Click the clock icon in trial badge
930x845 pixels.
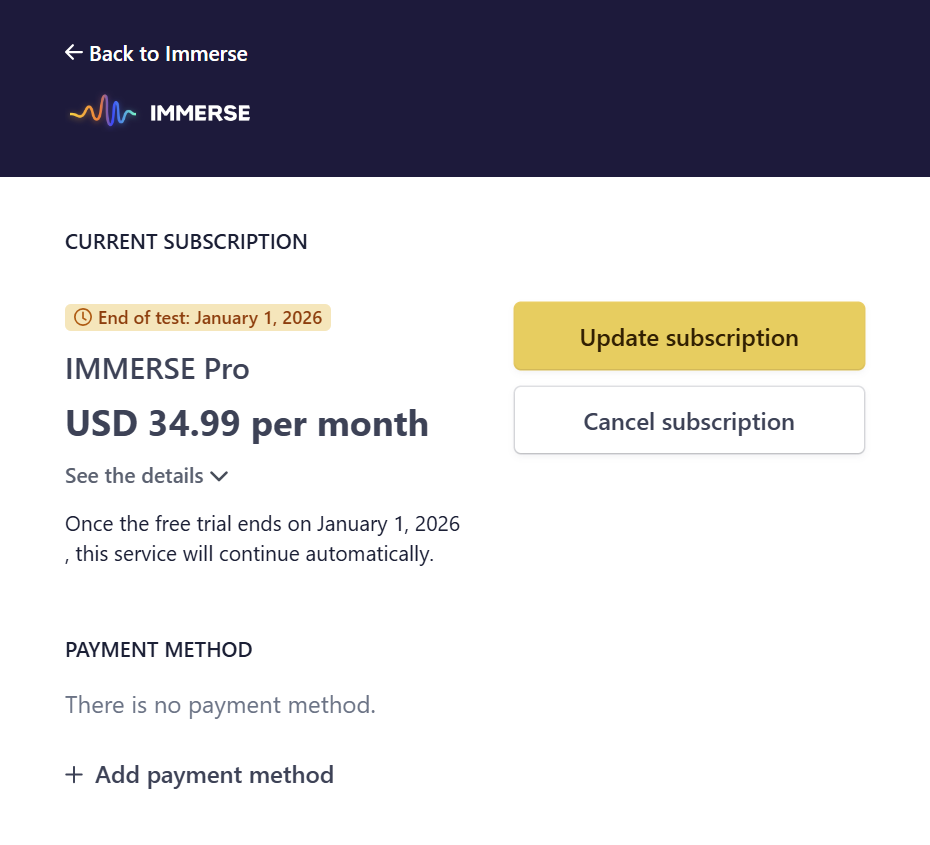click(83, 318)
